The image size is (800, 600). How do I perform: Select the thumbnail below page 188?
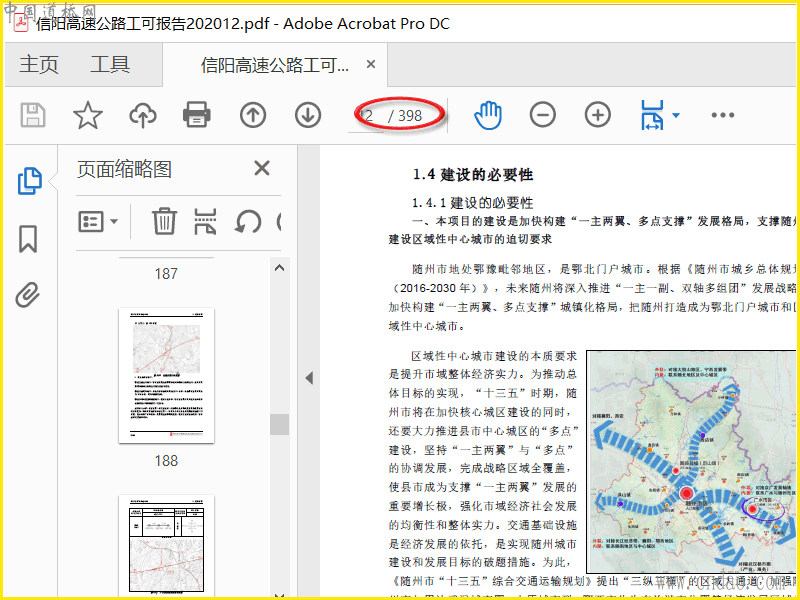pyautogui.click(x=166, y=545)
